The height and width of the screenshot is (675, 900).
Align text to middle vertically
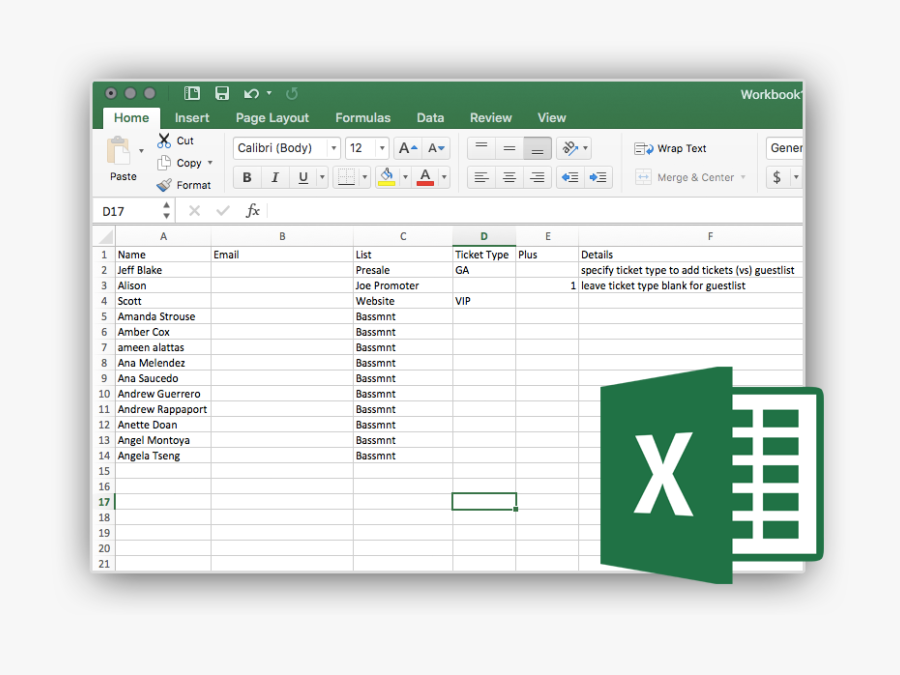click(x=509, y=148)
